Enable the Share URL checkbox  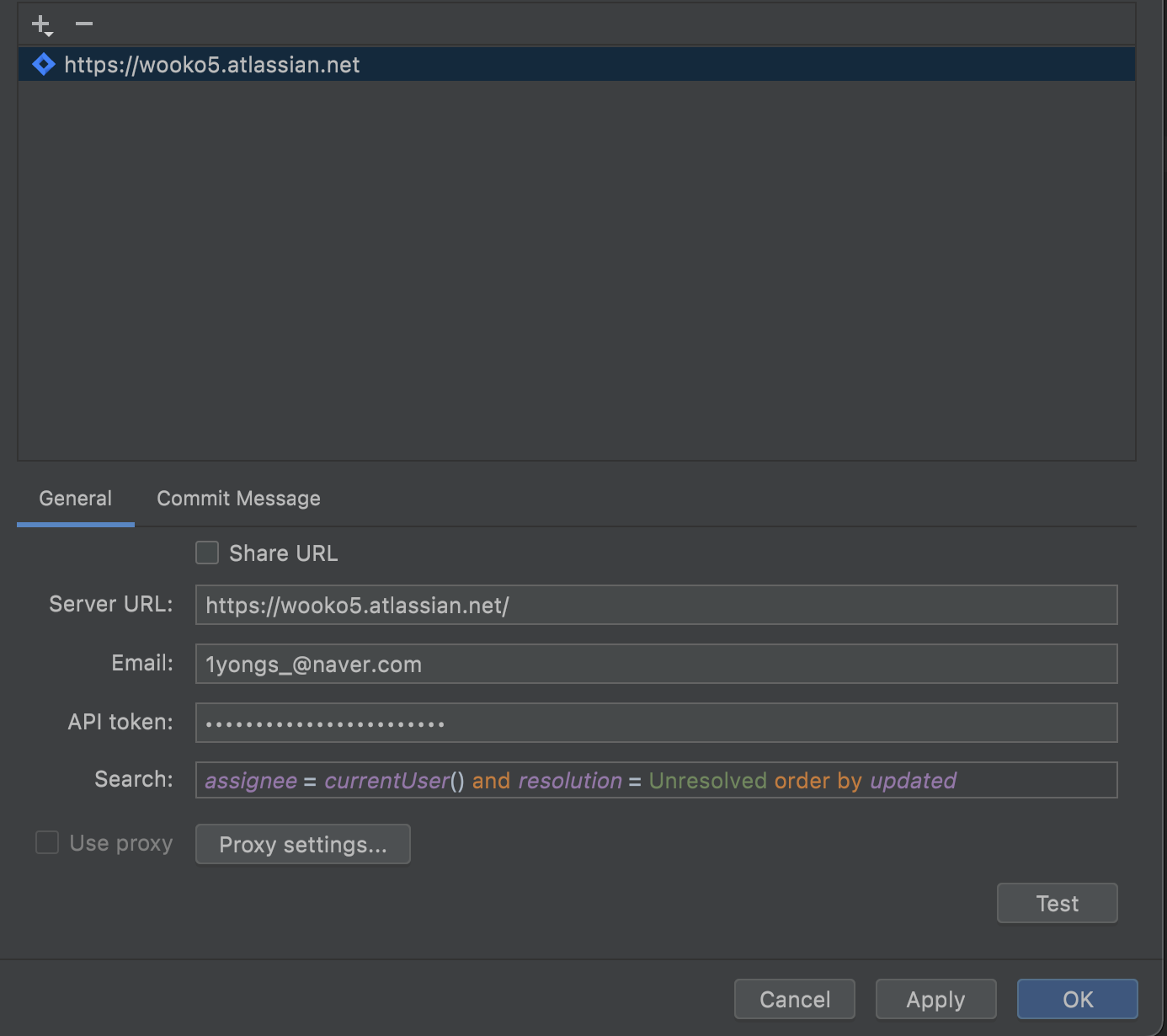point(207,553)
